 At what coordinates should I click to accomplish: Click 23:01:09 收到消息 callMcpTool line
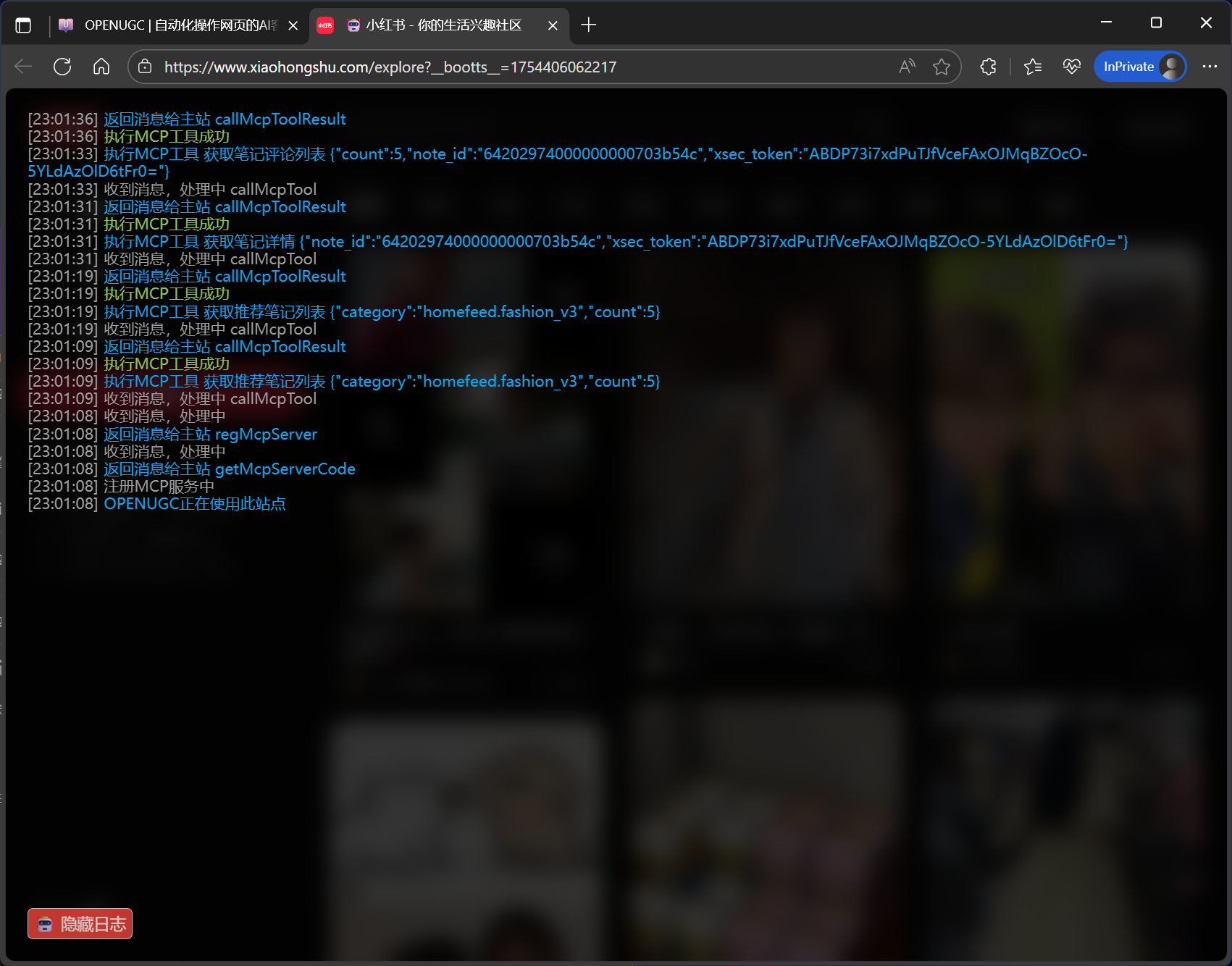pyautogui.click(x=172, y=399)
